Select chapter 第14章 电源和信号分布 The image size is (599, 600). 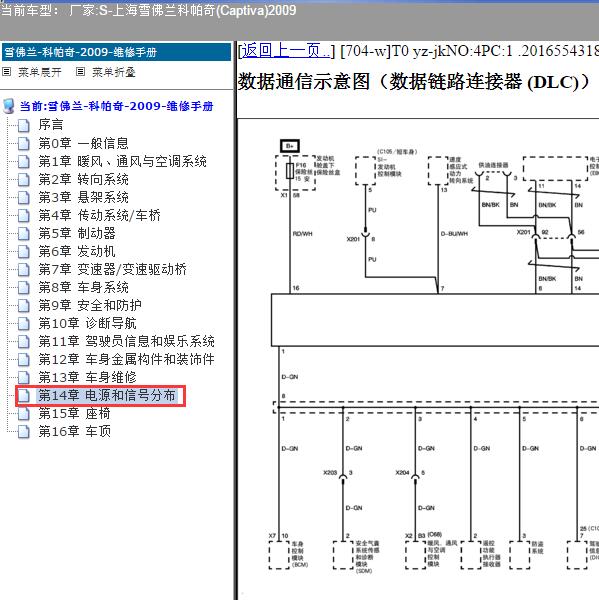pyautogui.click(x=107, y=395)
